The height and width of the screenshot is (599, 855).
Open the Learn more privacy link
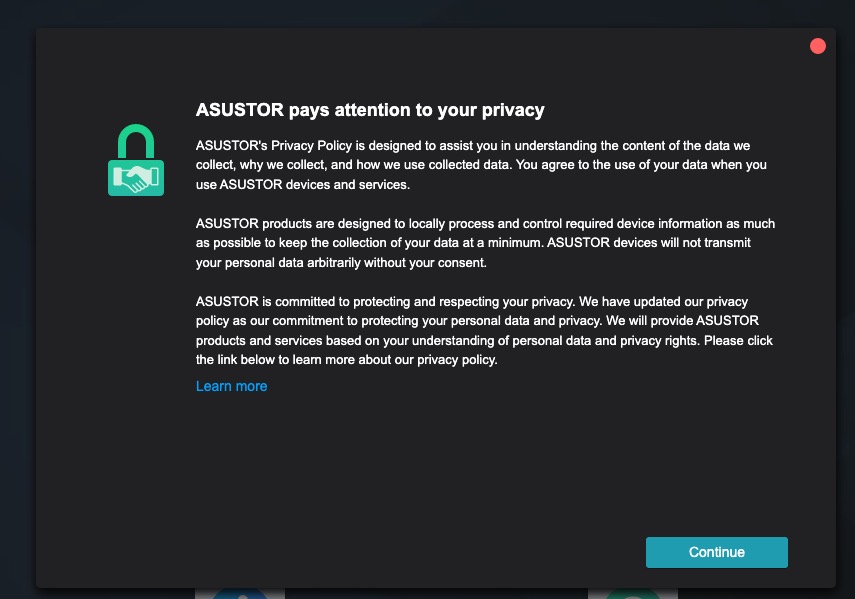click(x=231, y=386)
